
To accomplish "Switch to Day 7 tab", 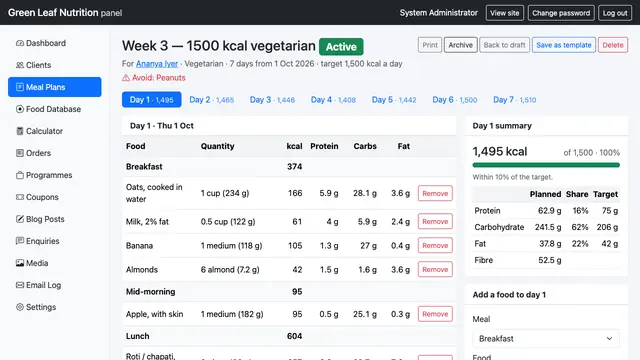I will tap(514, 100).
